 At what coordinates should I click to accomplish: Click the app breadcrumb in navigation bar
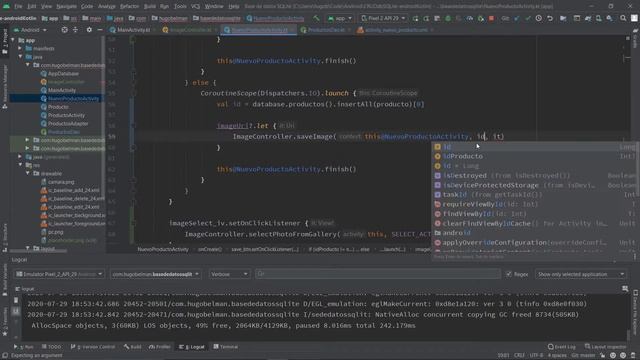point(50,18)
